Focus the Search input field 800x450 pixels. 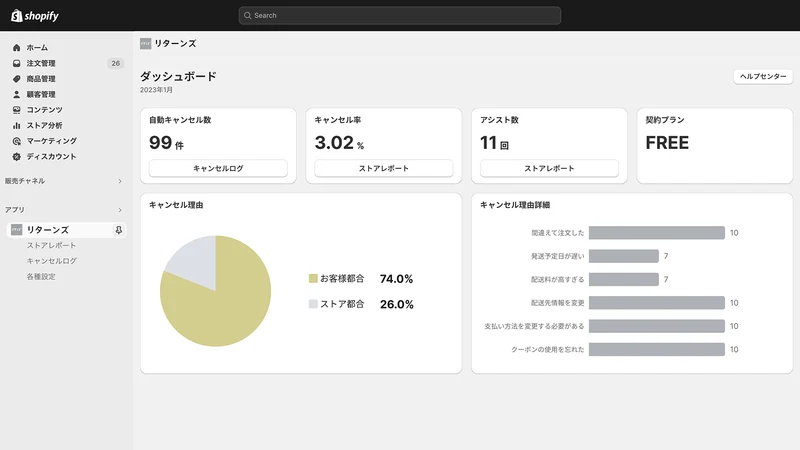399,15
